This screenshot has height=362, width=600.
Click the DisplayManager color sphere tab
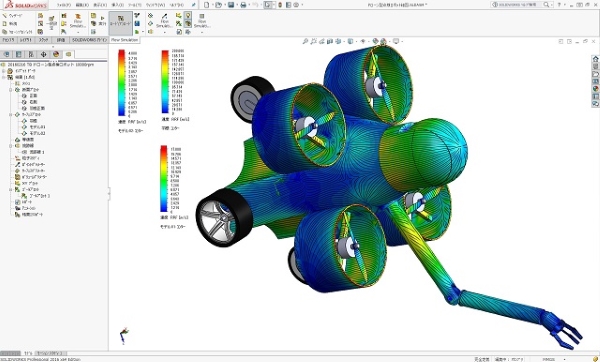coord(56,54)
